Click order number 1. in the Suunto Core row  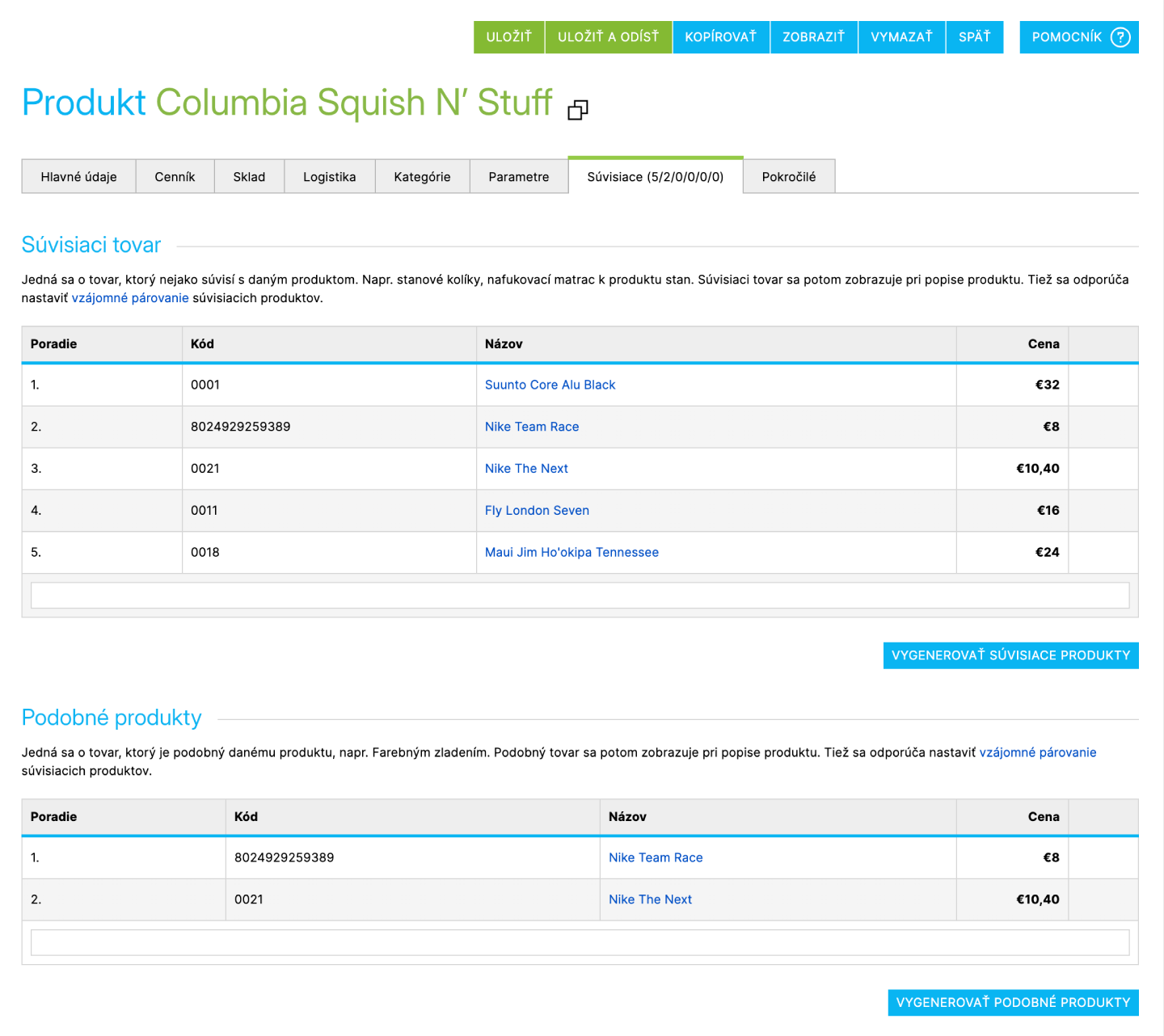tap(35, 385)
